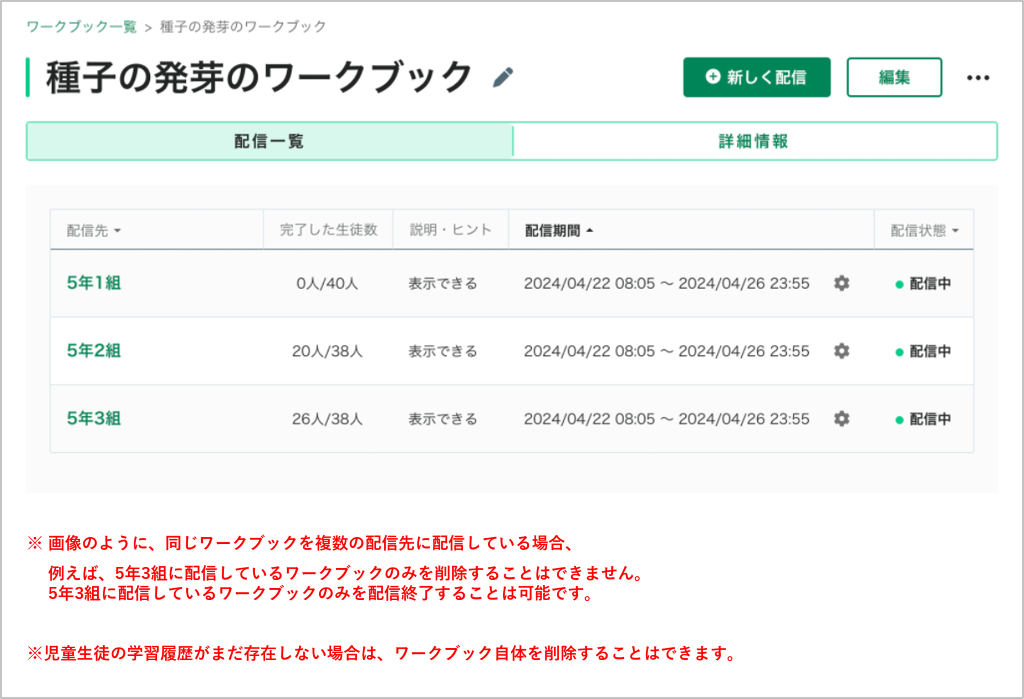Switch to the 詳細情報 tab
The image size is (1024, 699).
(x=754, y=141)
